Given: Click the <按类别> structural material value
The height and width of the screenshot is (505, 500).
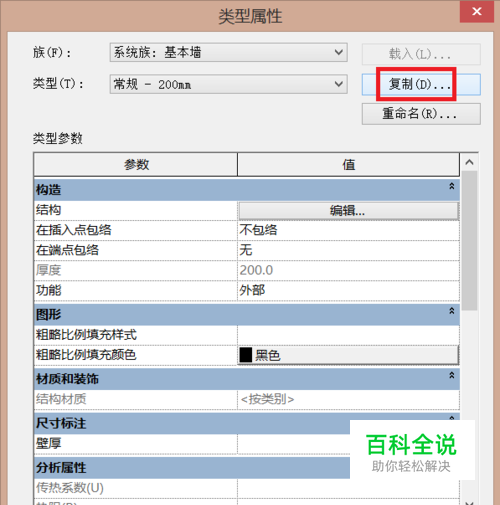Looking at the screenshot, I should (x=348, y=399).
